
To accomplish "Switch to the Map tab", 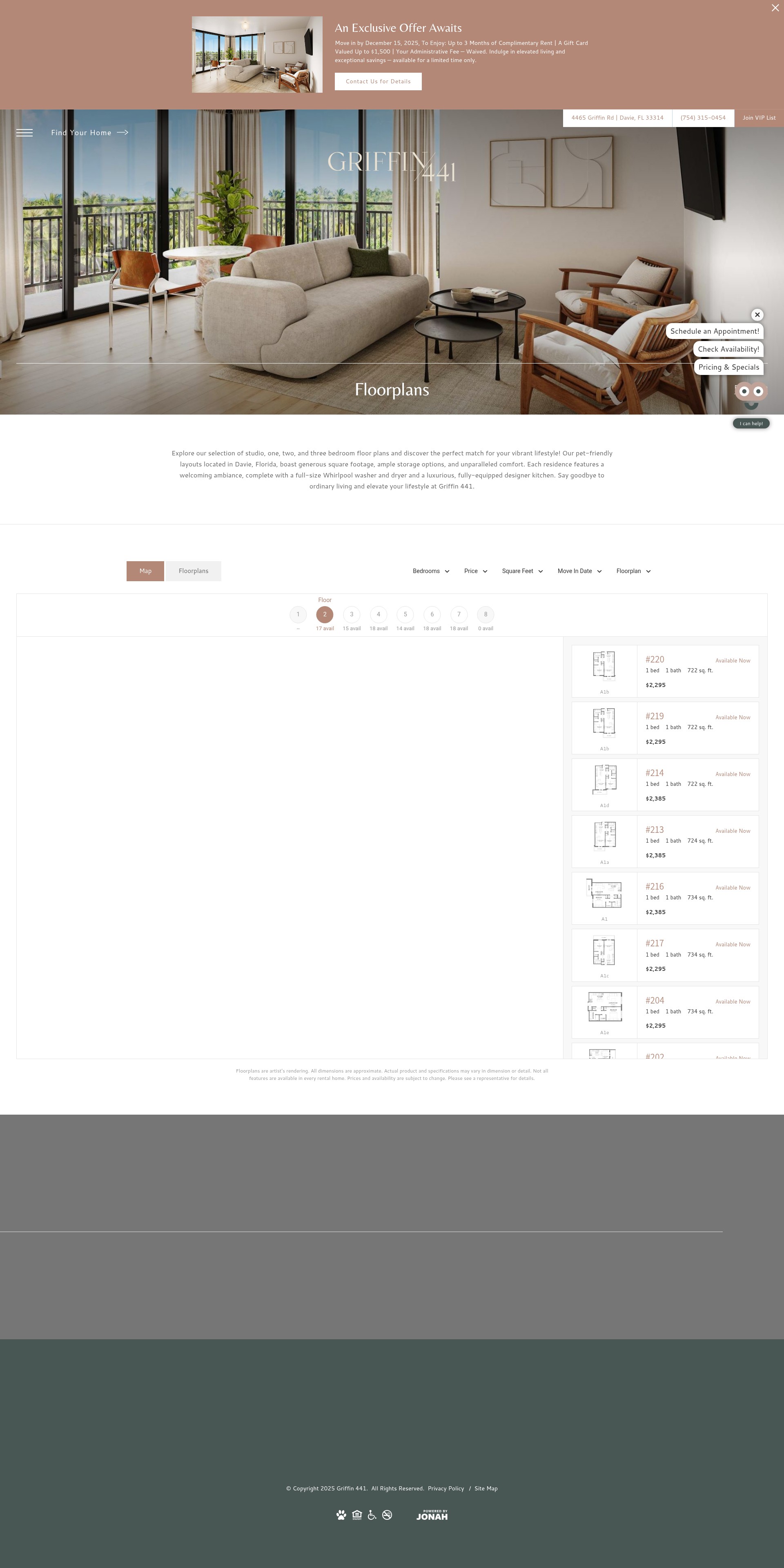I will click(145, 571).
